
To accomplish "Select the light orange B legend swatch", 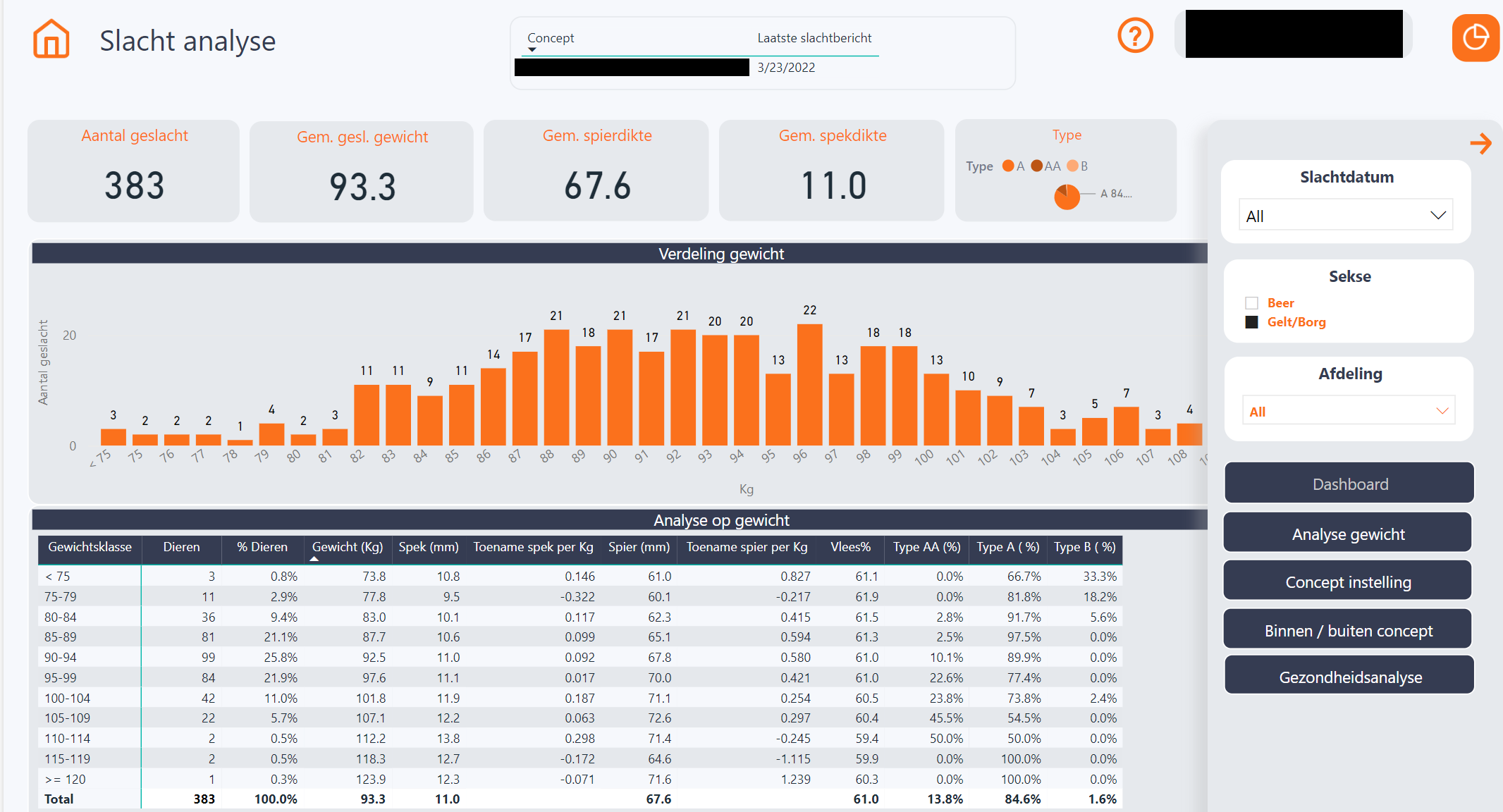I will click(x=1072, y=166).
